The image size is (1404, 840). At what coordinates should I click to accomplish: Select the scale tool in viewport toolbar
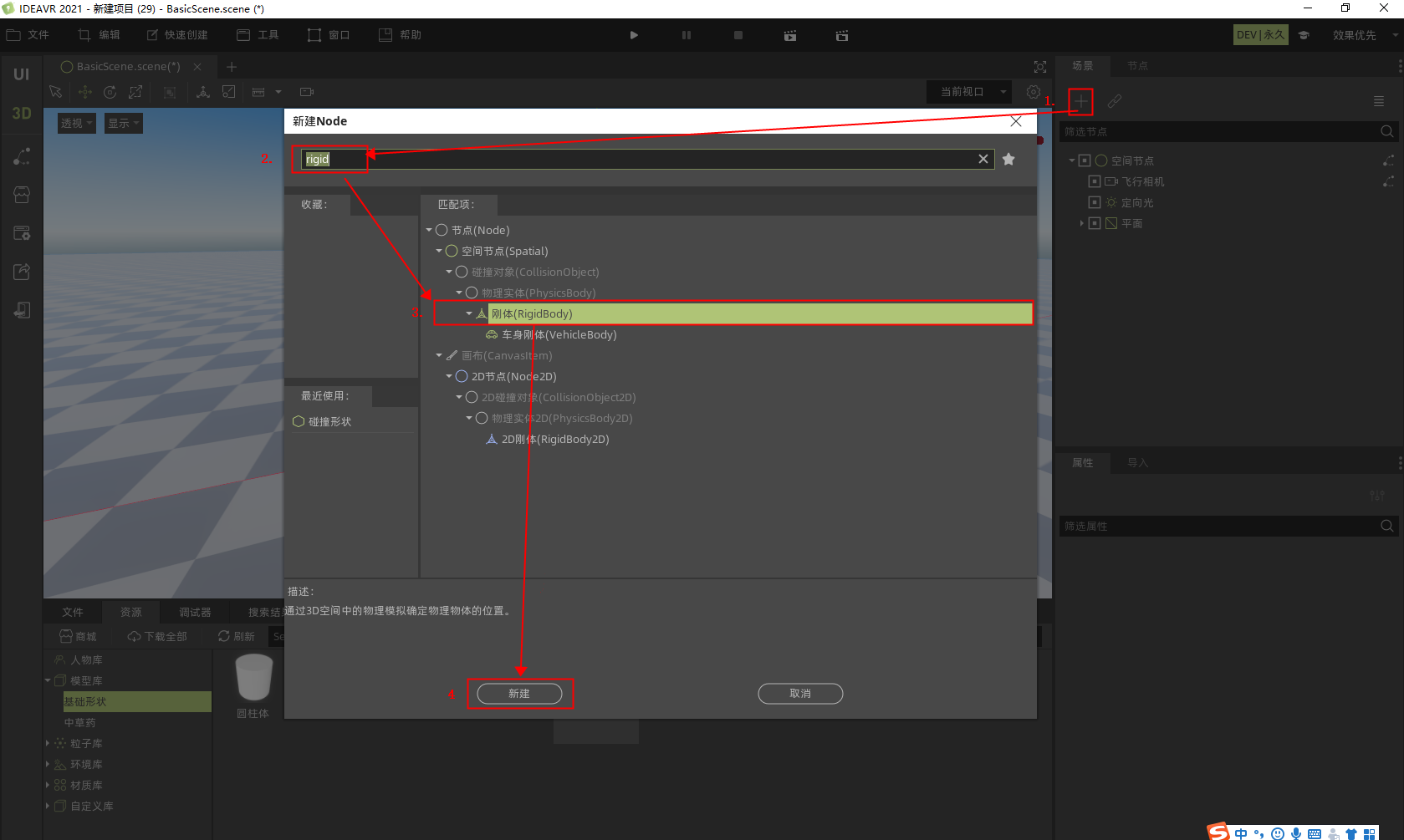click(x=135, y=92)
